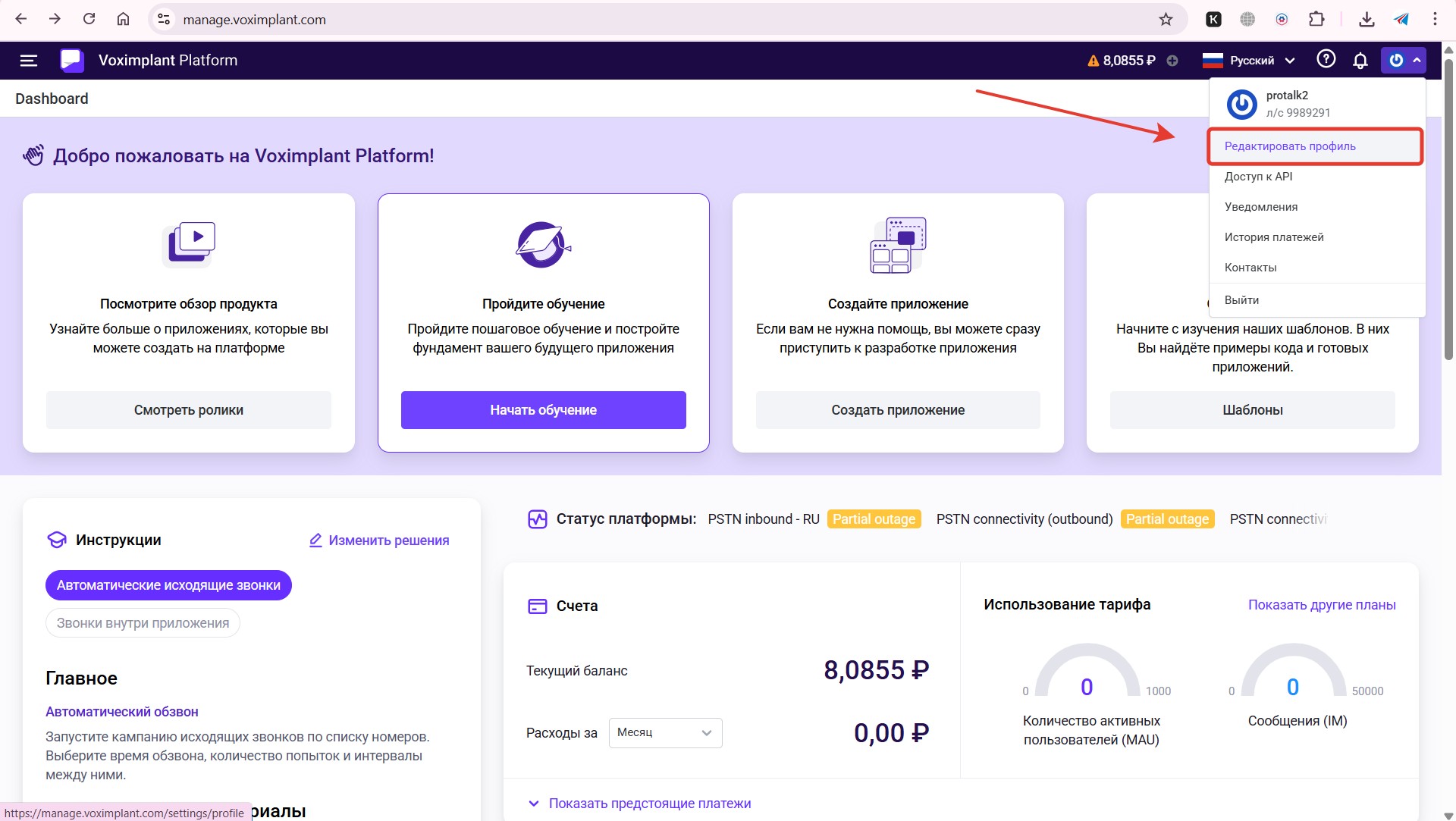This screenshot has width=1456, height=821.
Task: Click the account avatar power icon
Action: click(x=1396, y=61)
